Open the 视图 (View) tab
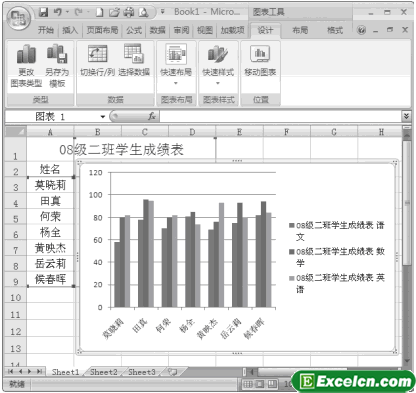Viewport: 416px width, 393px height. click(205, 30)
